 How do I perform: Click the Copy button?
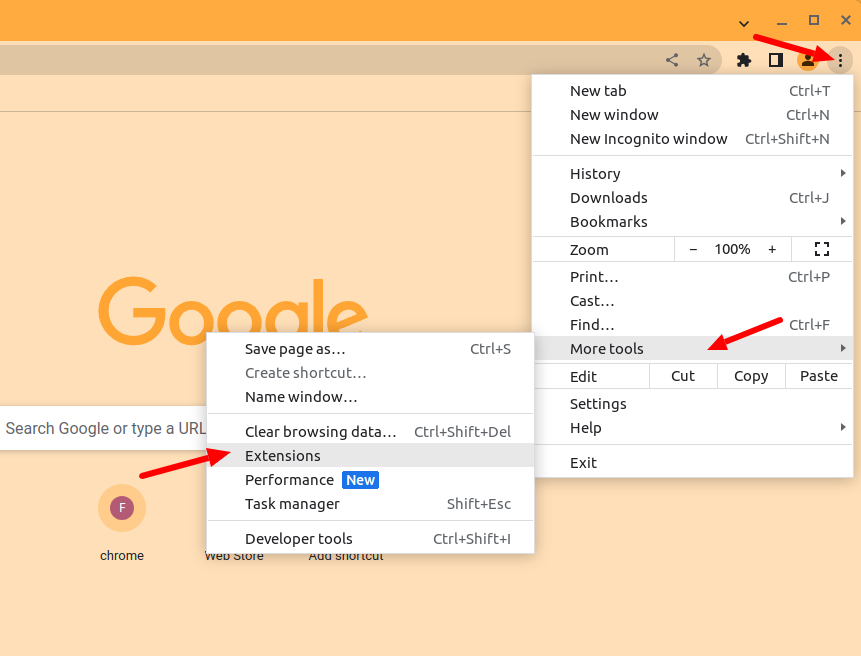coord(751,376)
